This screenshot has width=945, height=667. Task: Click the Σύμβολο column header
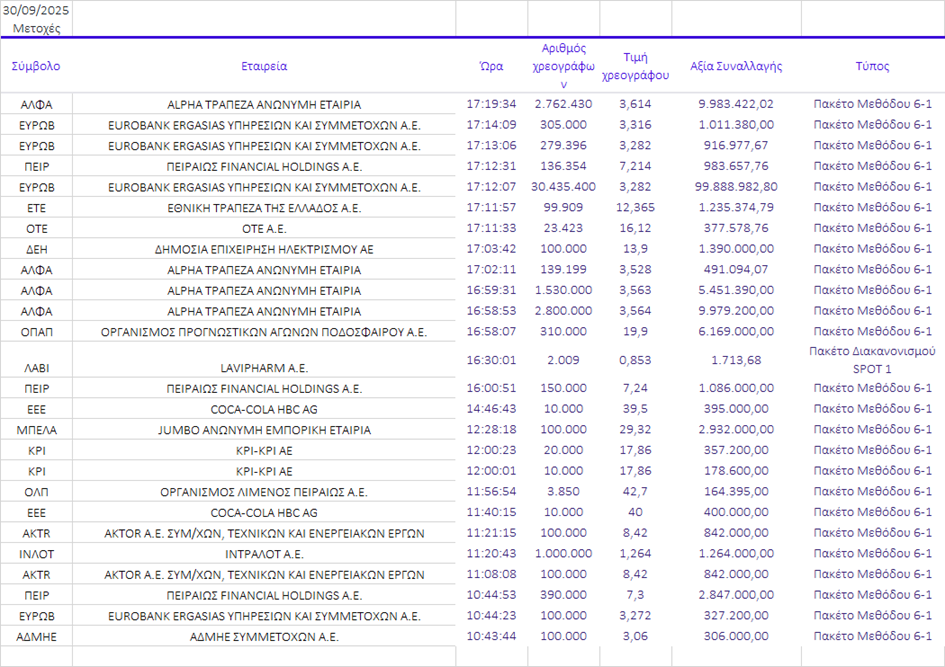click(36, 66)
